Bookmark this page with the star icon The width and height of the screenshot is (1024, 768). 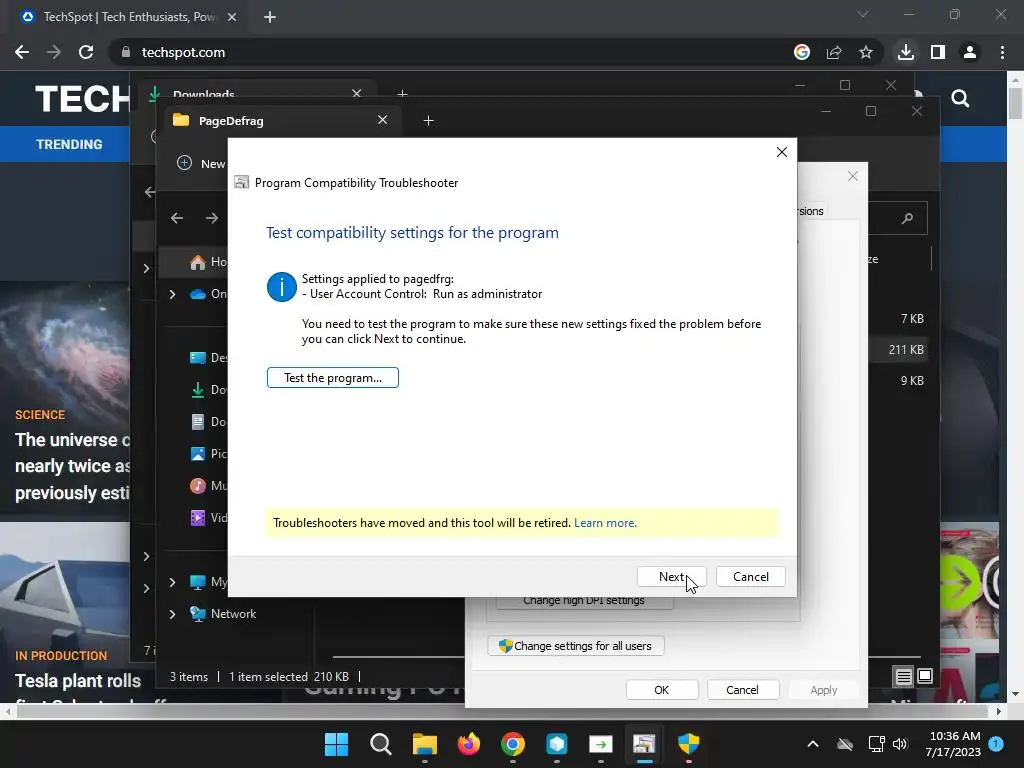click(x=866, y=52)
